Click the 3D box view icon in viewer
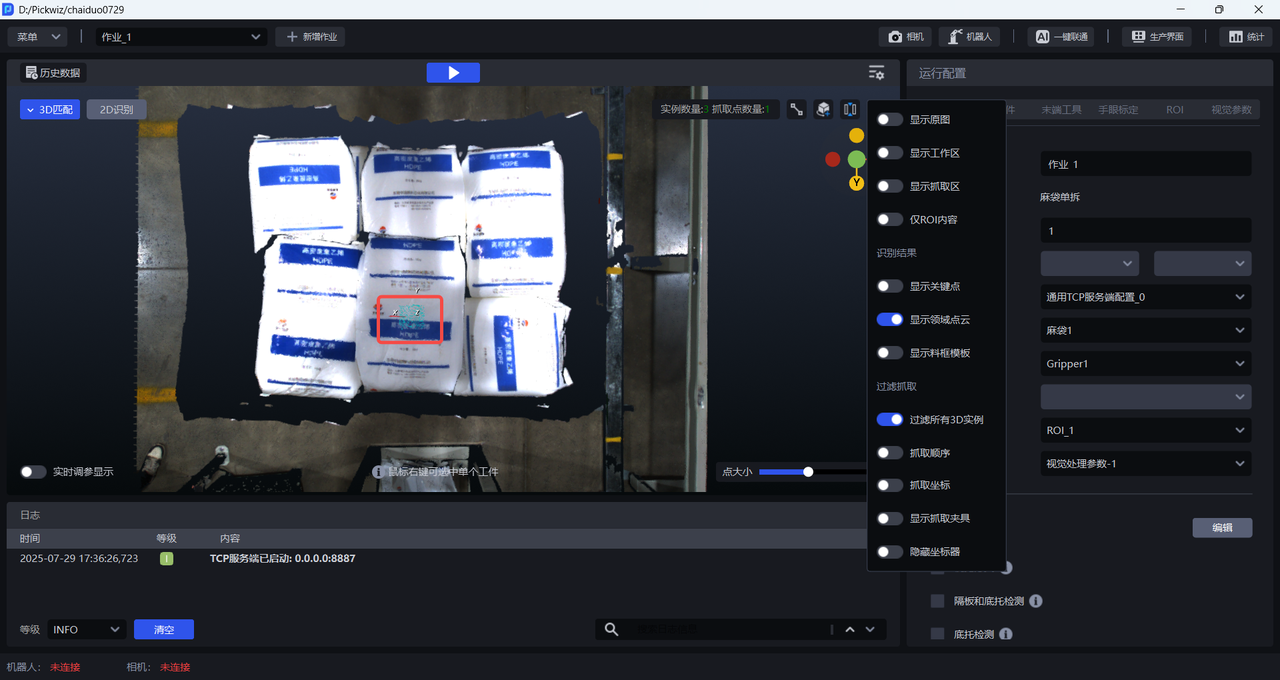The width and height of the screenshot is (1280, 680). (x=823, y=110)
